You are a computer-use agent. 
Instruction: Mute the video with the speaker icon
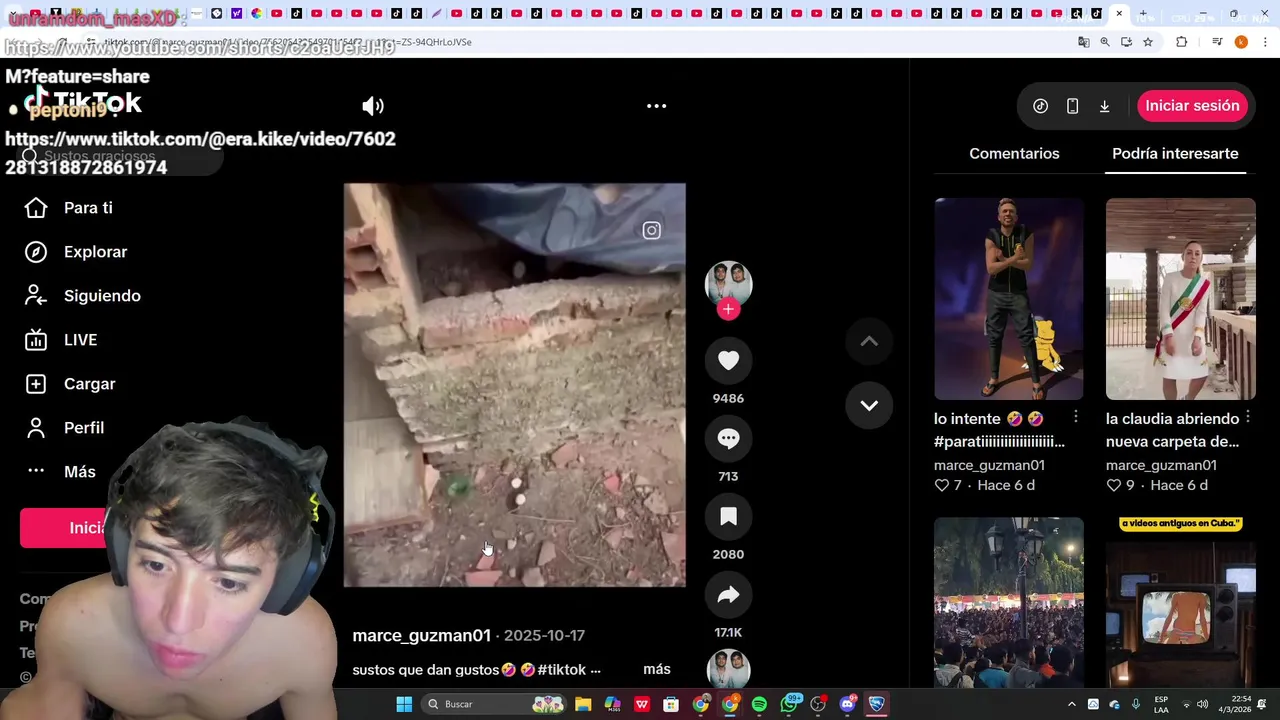click(x=373, y=106)
